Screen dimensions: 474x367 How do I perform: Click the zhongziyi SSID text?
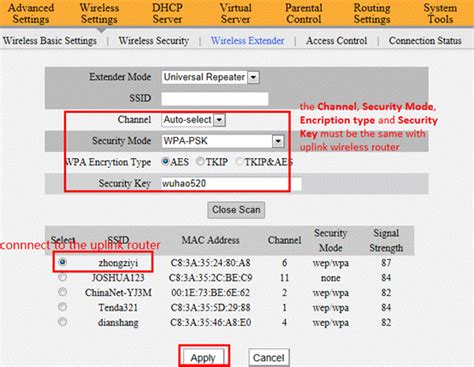coord(118,263)
